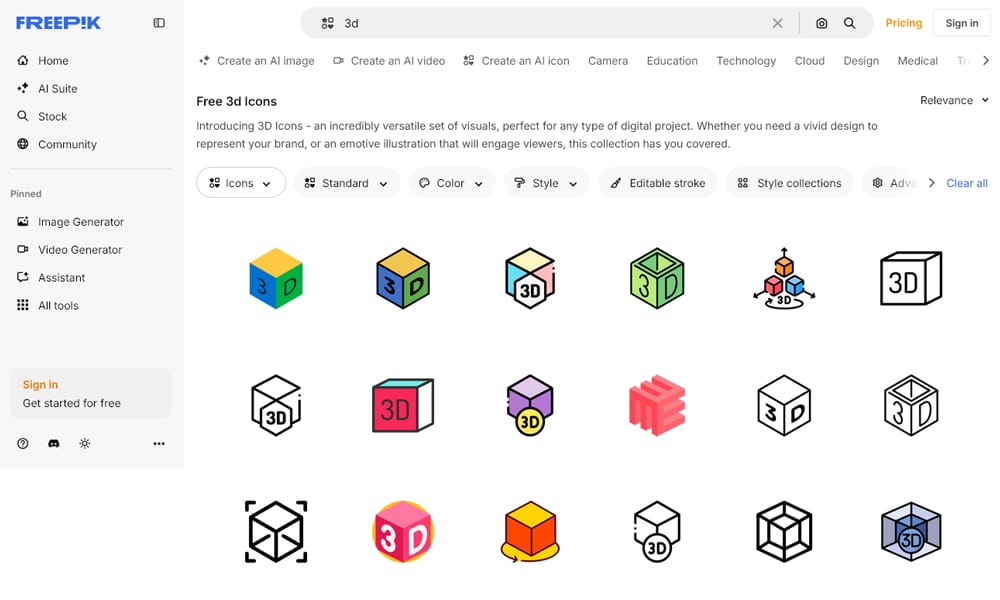
Task: Open the Freepik Discord community icon
Action: tap(53, 443)
